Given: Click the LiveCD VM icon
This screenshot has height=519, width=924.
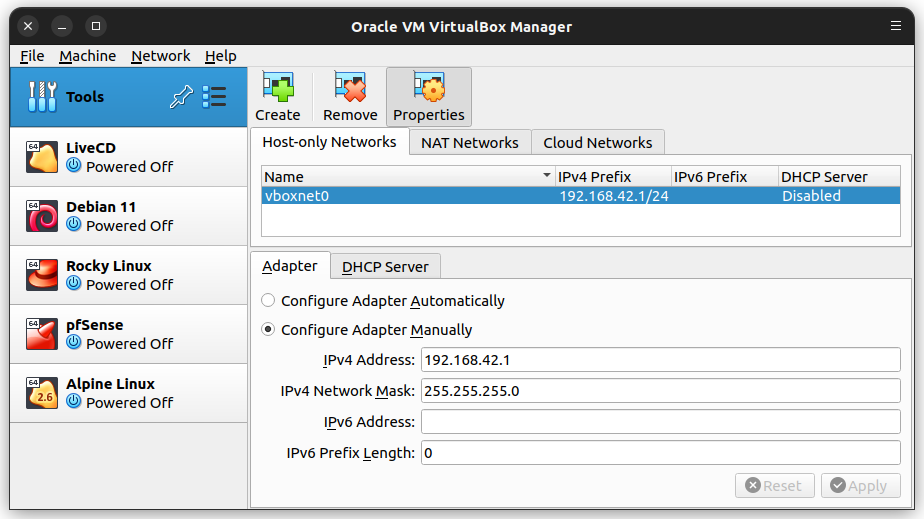Looking at the screenshot, I should point(42,157).
